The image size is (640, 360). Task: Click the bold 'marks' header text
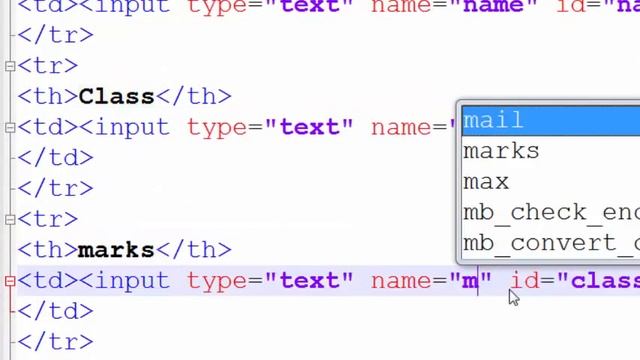coord(116,250)
